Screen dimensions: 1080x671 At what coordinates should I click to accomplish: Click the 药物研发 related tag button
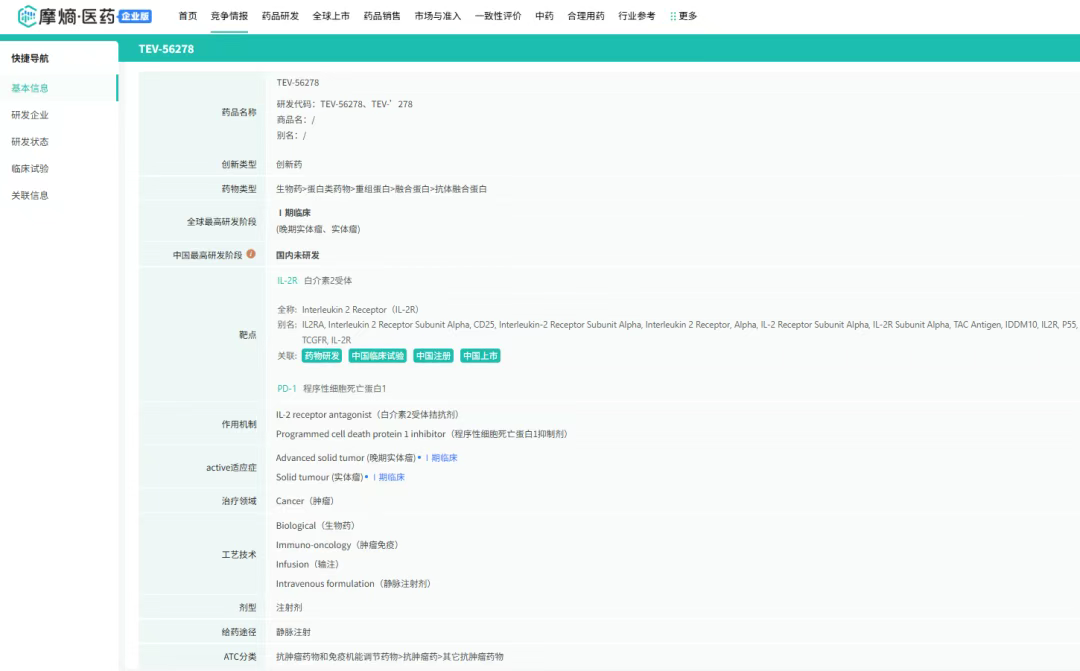click(x=322, y=356)
